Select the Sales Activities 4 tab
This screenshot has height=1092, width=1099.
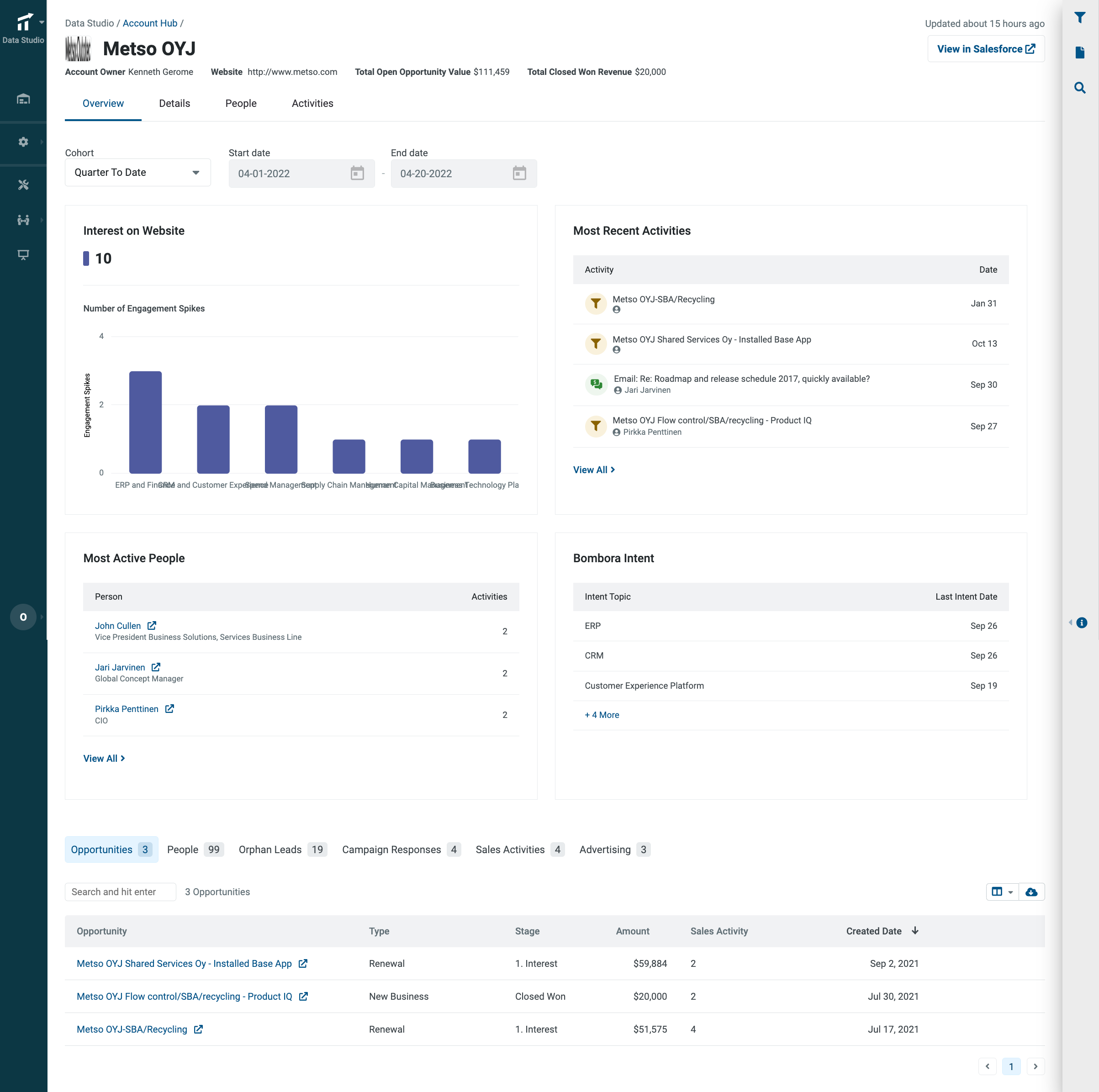(520, 849)
